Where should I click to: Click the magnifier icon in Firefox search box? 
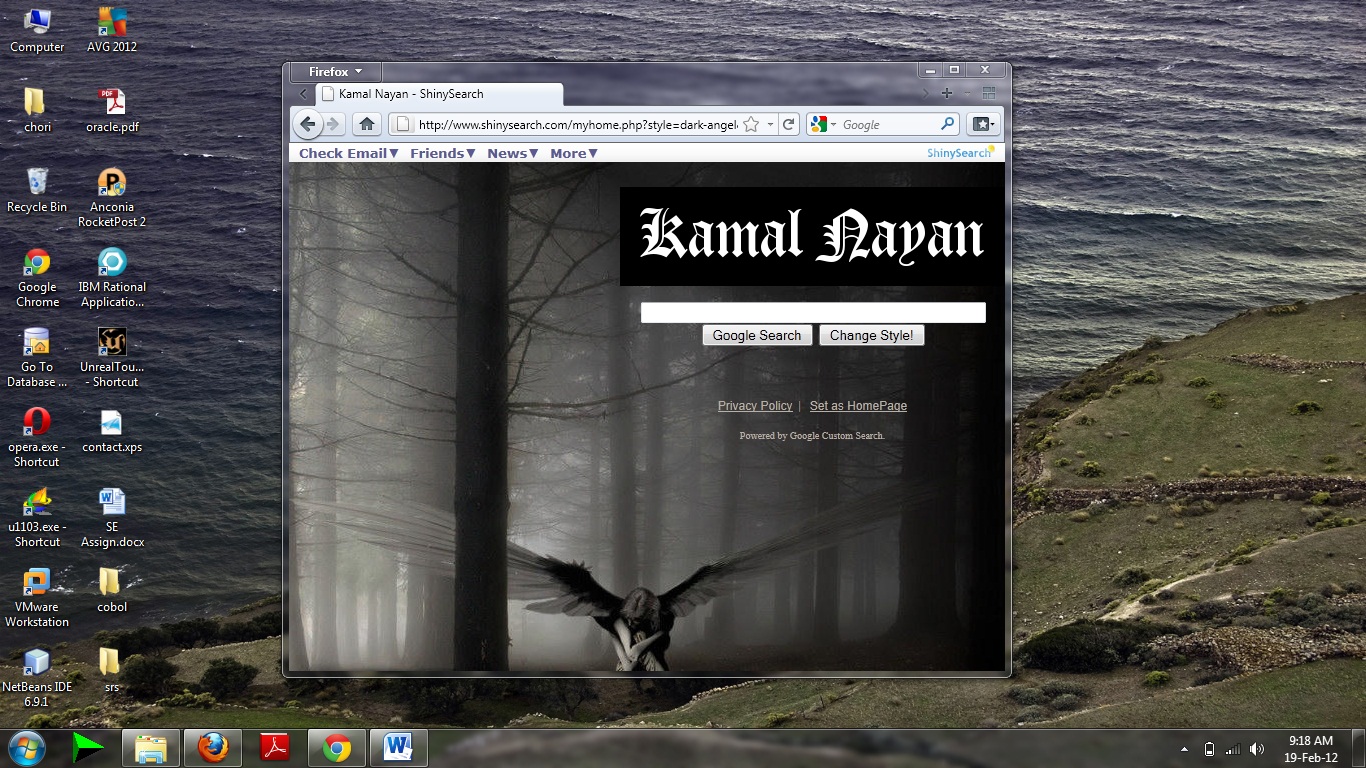tap(948, 124)
